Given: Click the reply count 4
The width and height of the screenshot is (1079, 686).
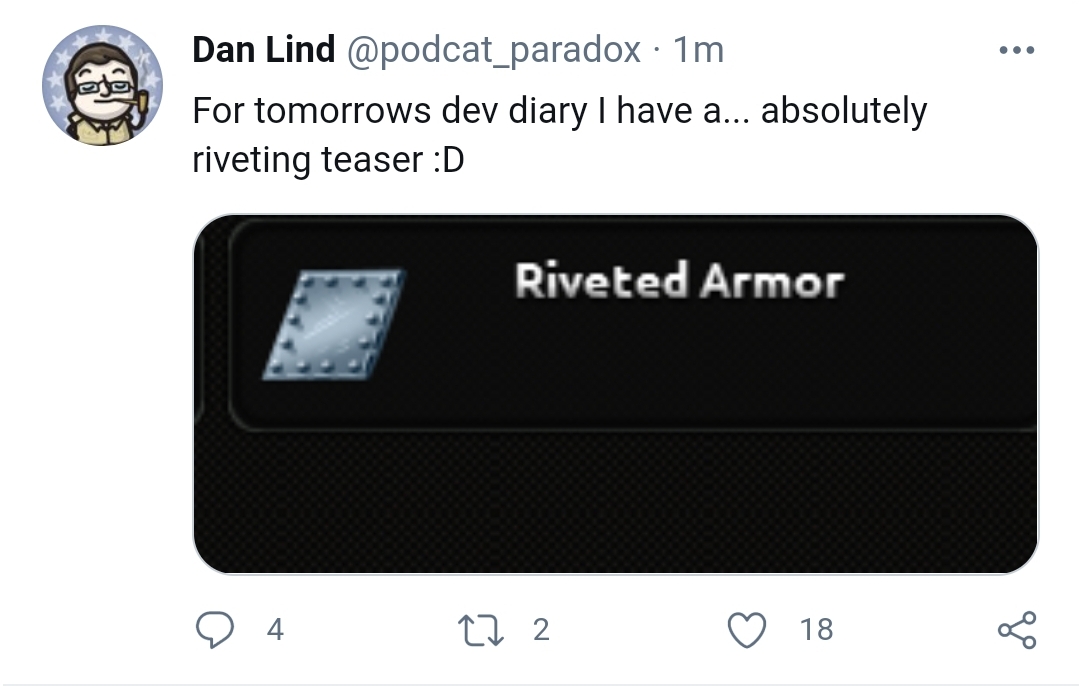Looking at the screenshot, I should (x=275, y=630).
